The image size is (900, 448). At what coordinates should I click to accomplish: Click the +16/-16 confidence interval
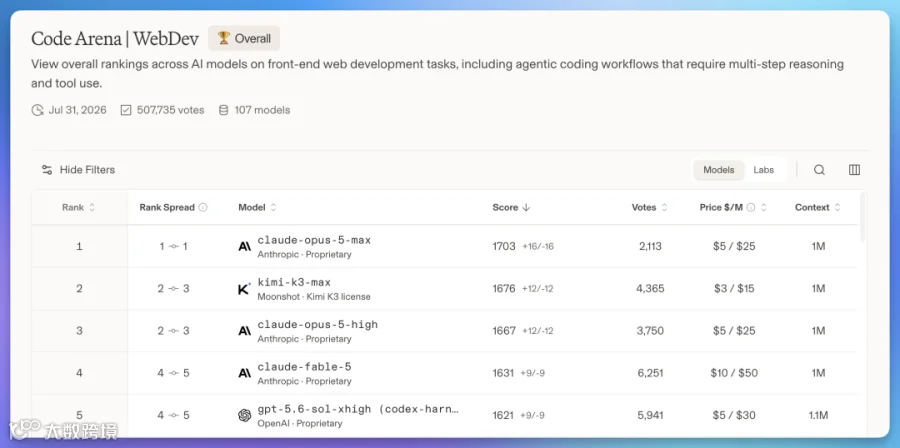(x=538, y=247)
